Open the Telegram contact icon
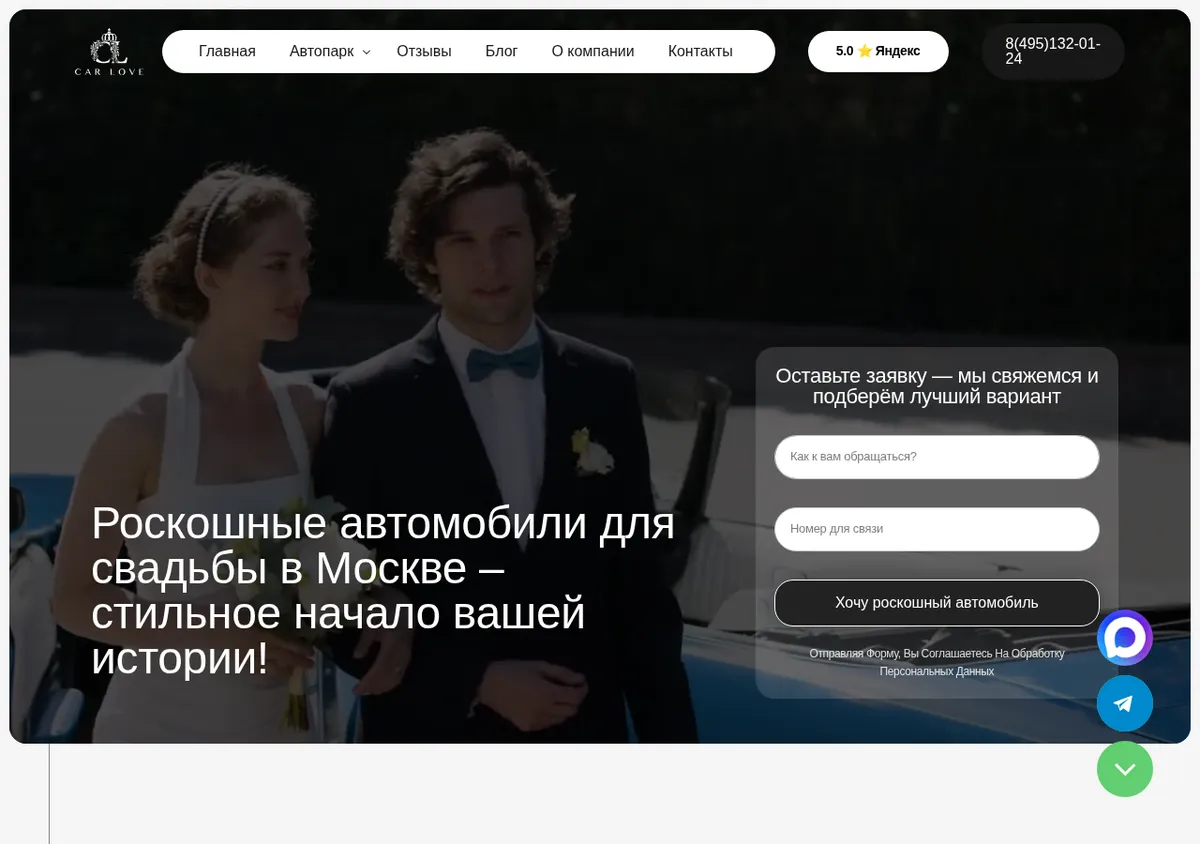This screenshot has height=844, width=1200. tap(1125, 704)
